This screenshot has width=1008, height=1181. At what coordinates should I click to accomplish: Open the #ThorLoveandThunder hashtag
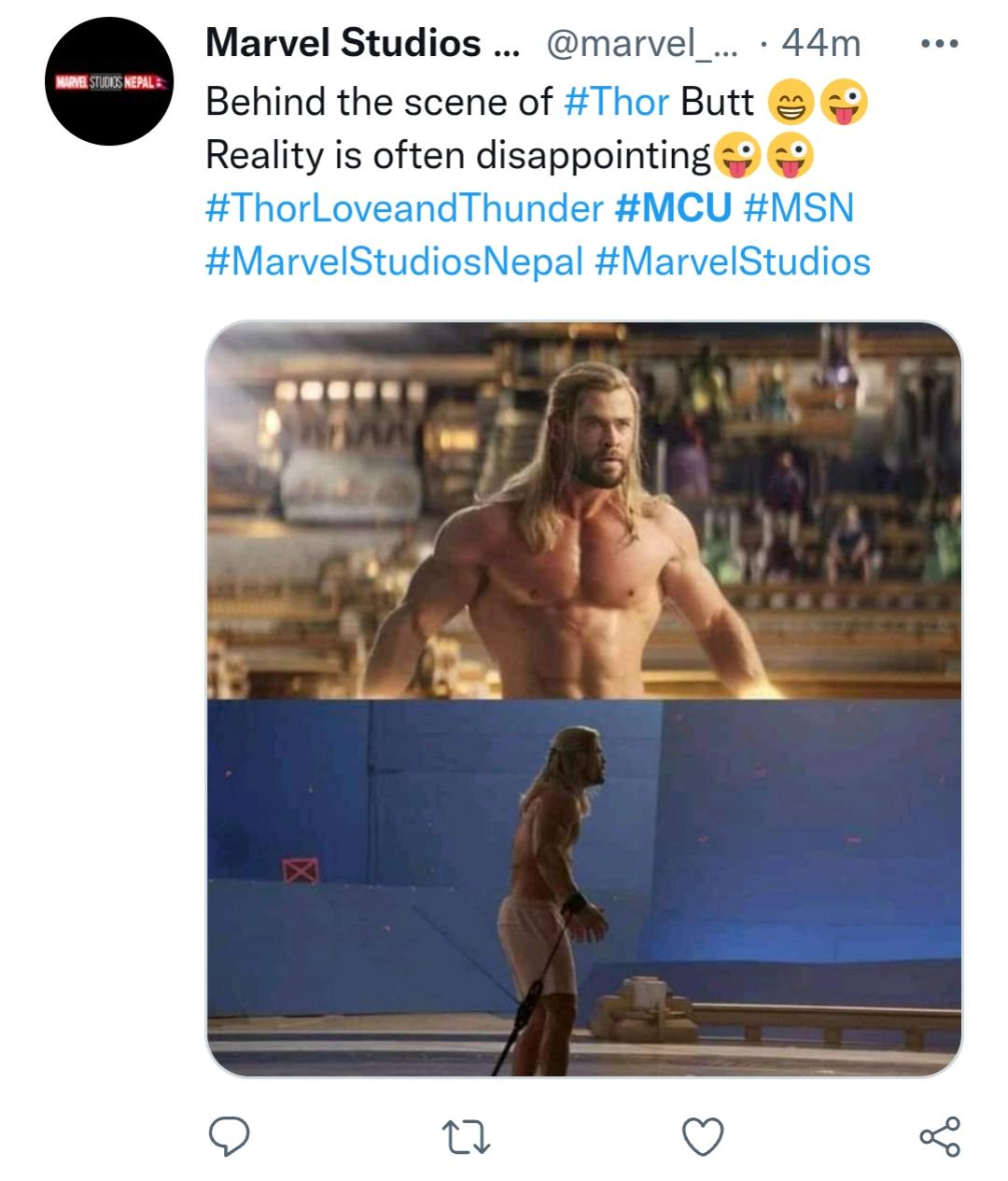404,207
